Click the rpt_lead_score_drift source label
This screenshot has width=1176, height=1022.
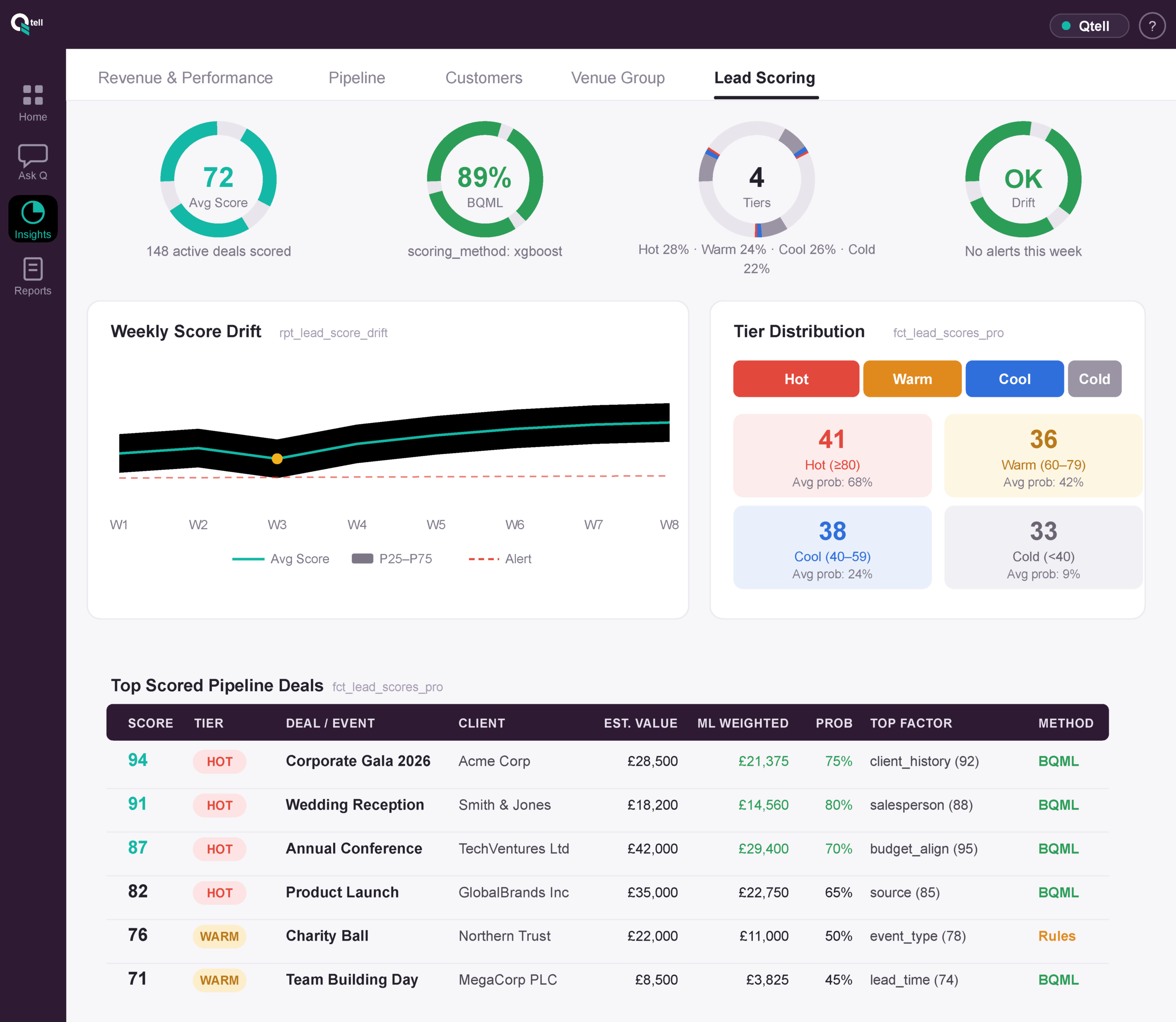334,333
